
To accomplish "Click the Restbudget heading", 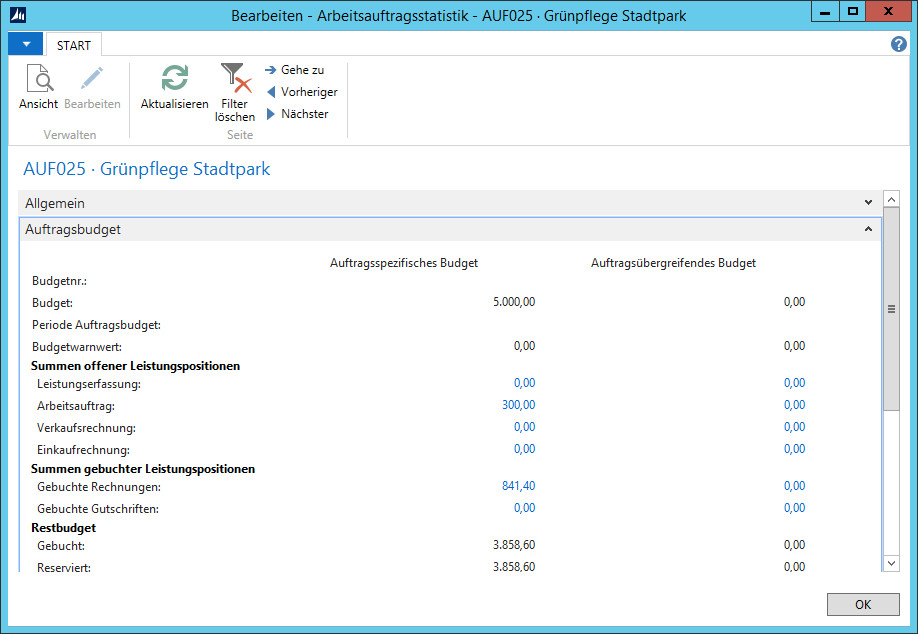I will pos(63,528).
